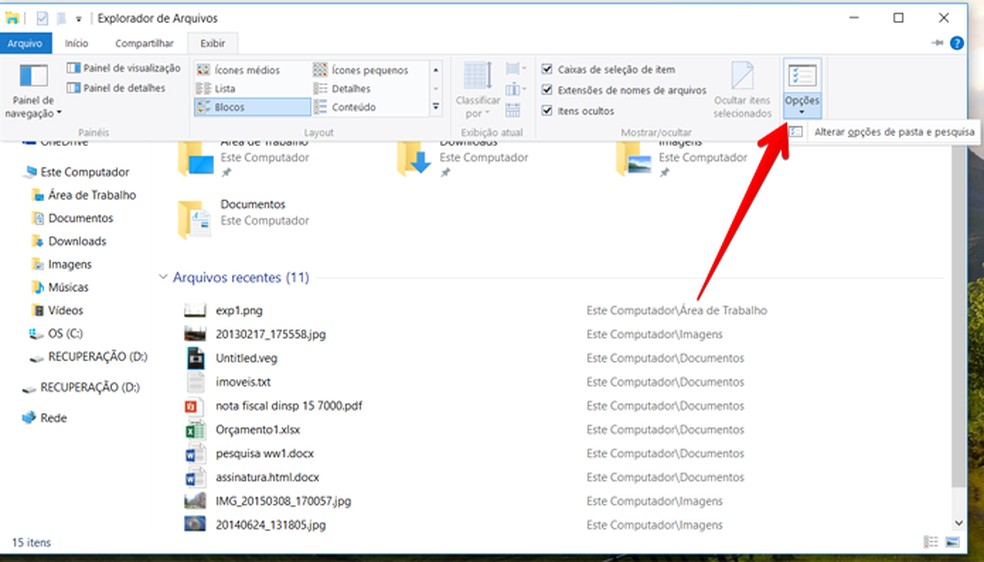This screenshot has height=562, width=984.
Task: Switch to large icons view in status bar
Action: (x=952, y=542)
